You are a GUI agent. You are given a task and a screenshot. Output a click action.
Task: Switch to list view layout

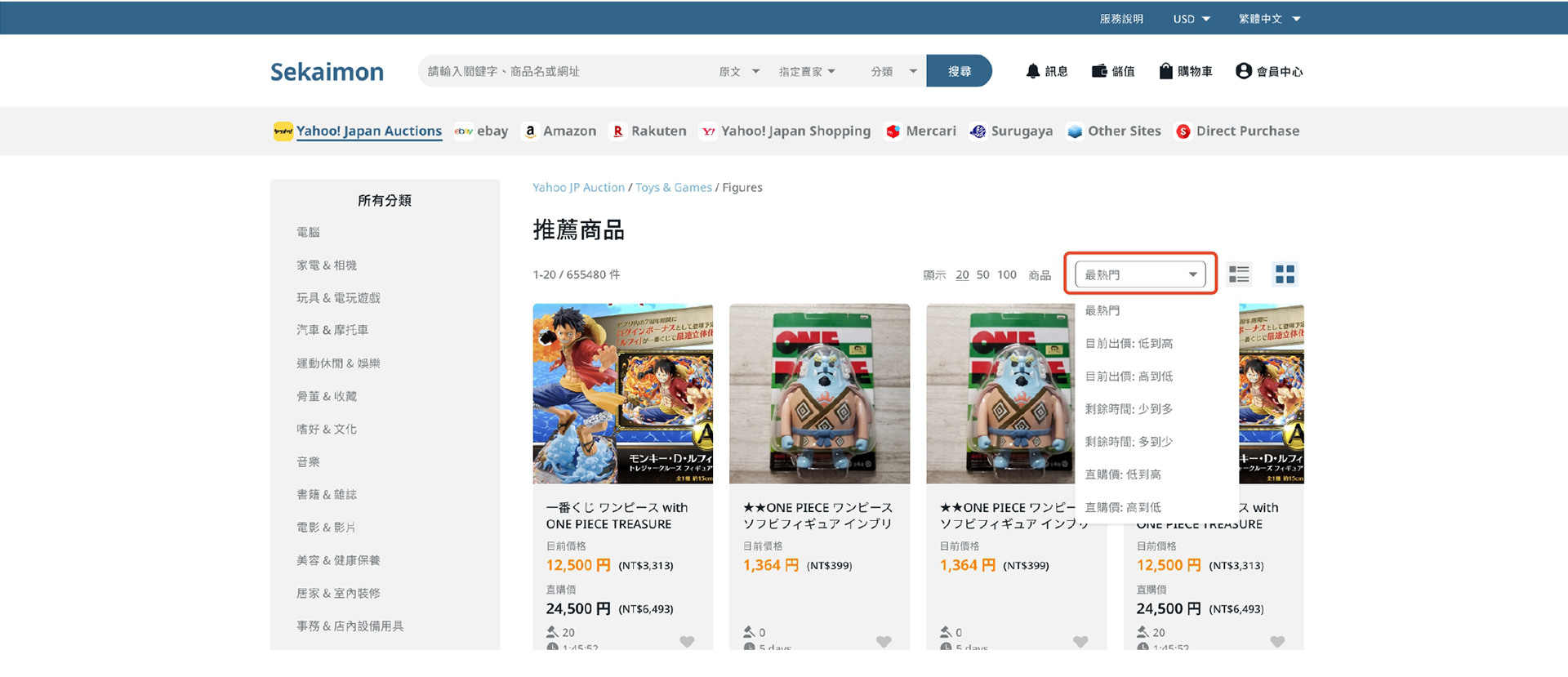click(1239, 274)
